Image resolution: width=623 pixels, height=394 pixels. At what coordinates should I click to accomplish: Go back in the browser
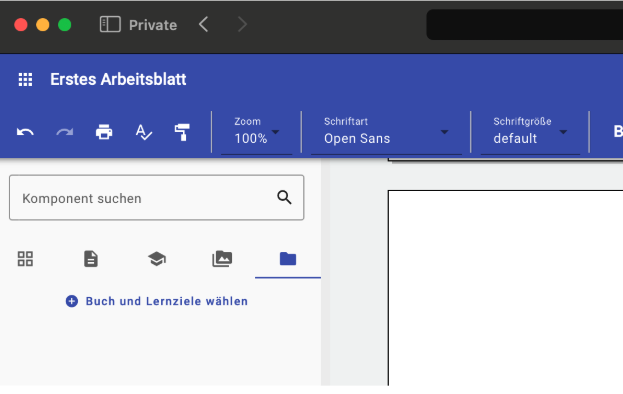(x=203, y=25)
